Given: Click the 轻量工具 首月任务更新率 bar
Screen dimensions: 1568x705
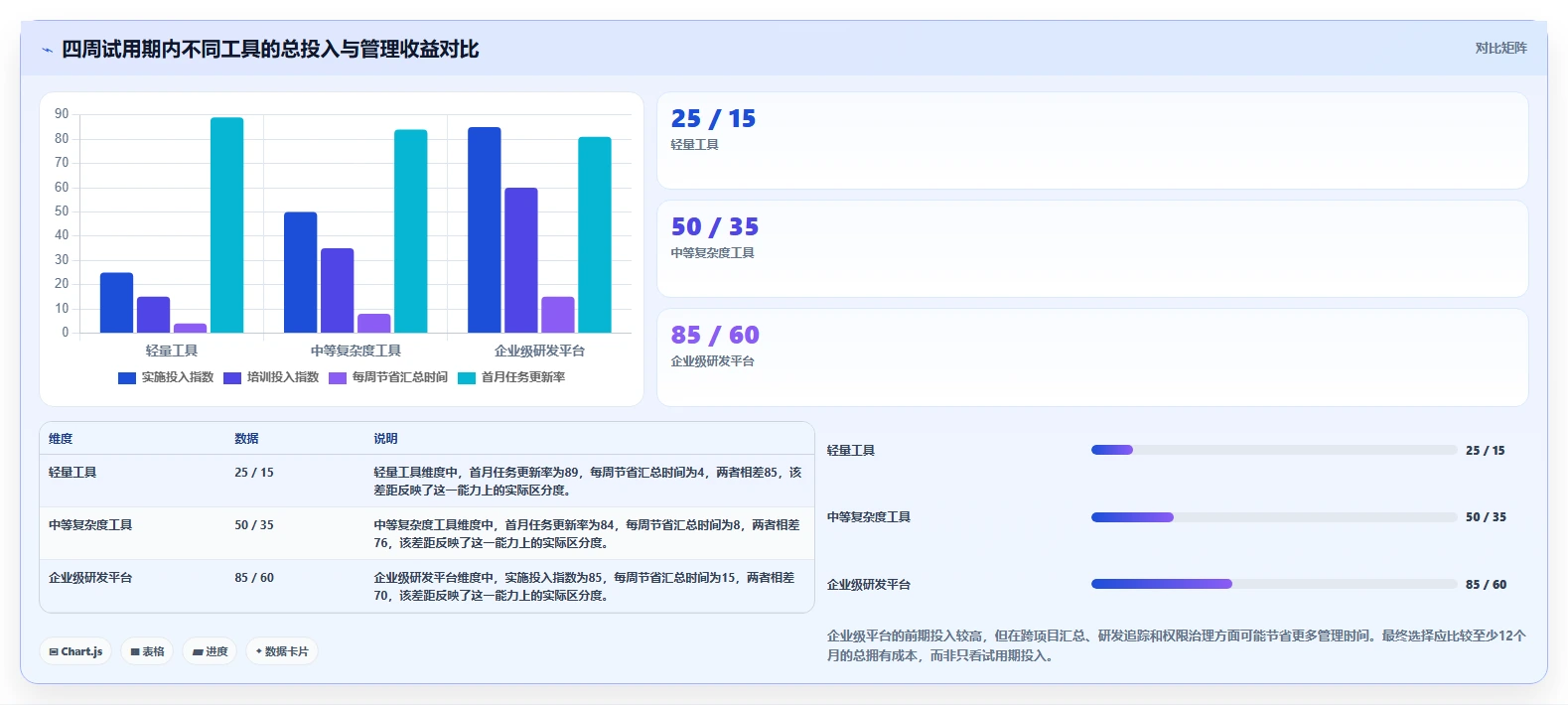Looking at the screenshot, I should [x=226, y=225].
